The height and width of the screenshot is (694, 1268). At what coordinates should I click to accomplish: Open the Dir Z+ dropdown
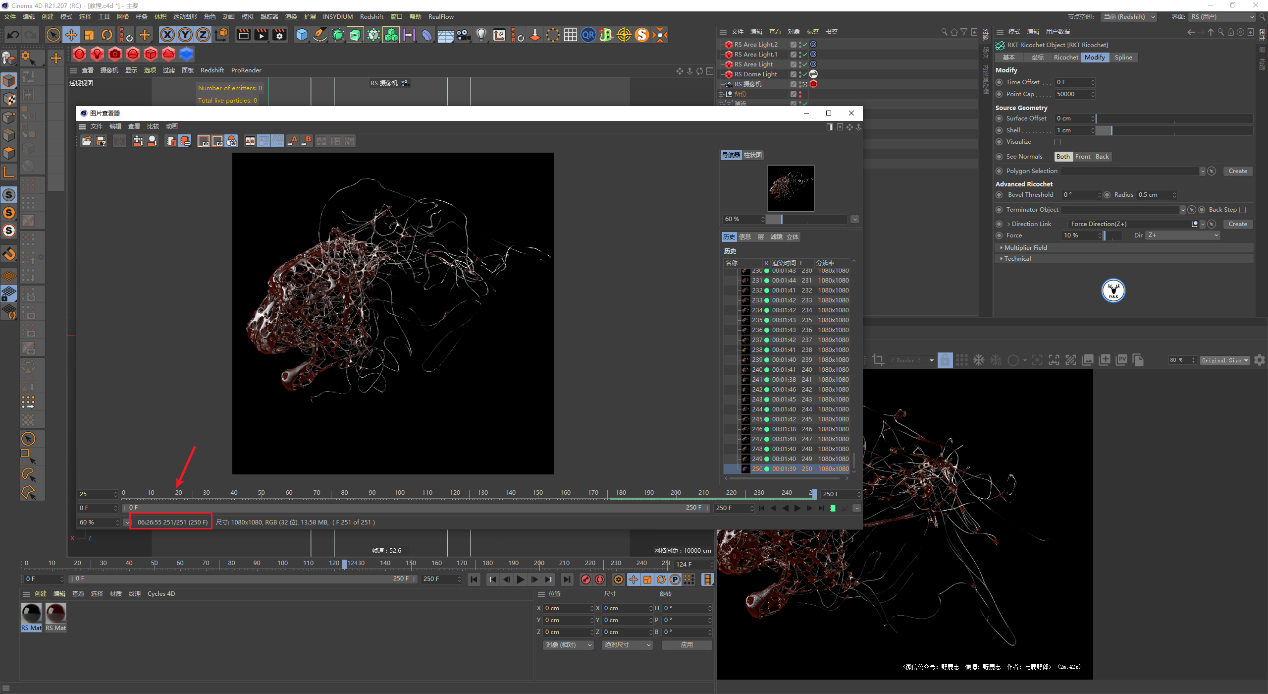(x=1182, y=236)
